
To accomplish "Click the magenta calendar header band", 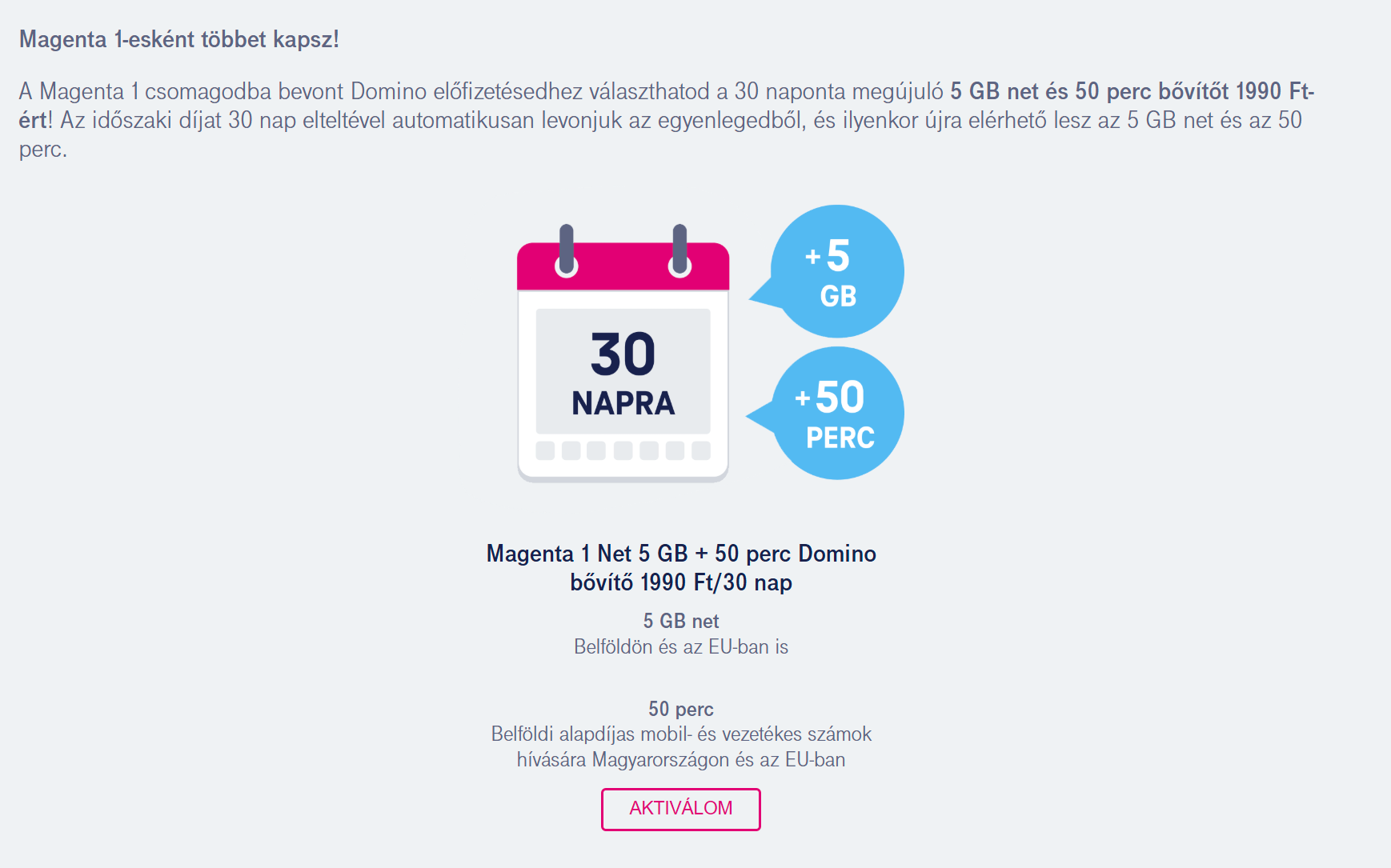I will 623,266.
